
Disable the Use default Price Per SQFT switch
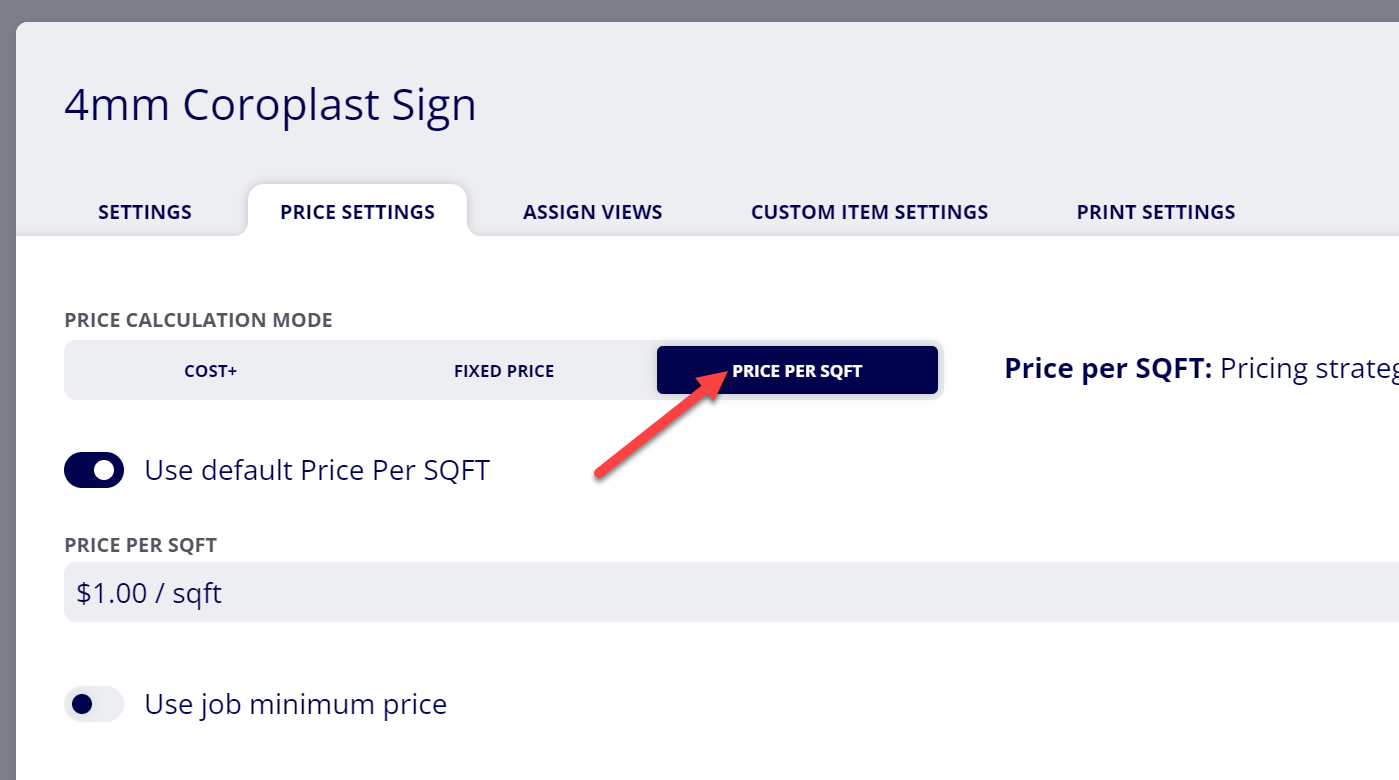click(94, 470)
